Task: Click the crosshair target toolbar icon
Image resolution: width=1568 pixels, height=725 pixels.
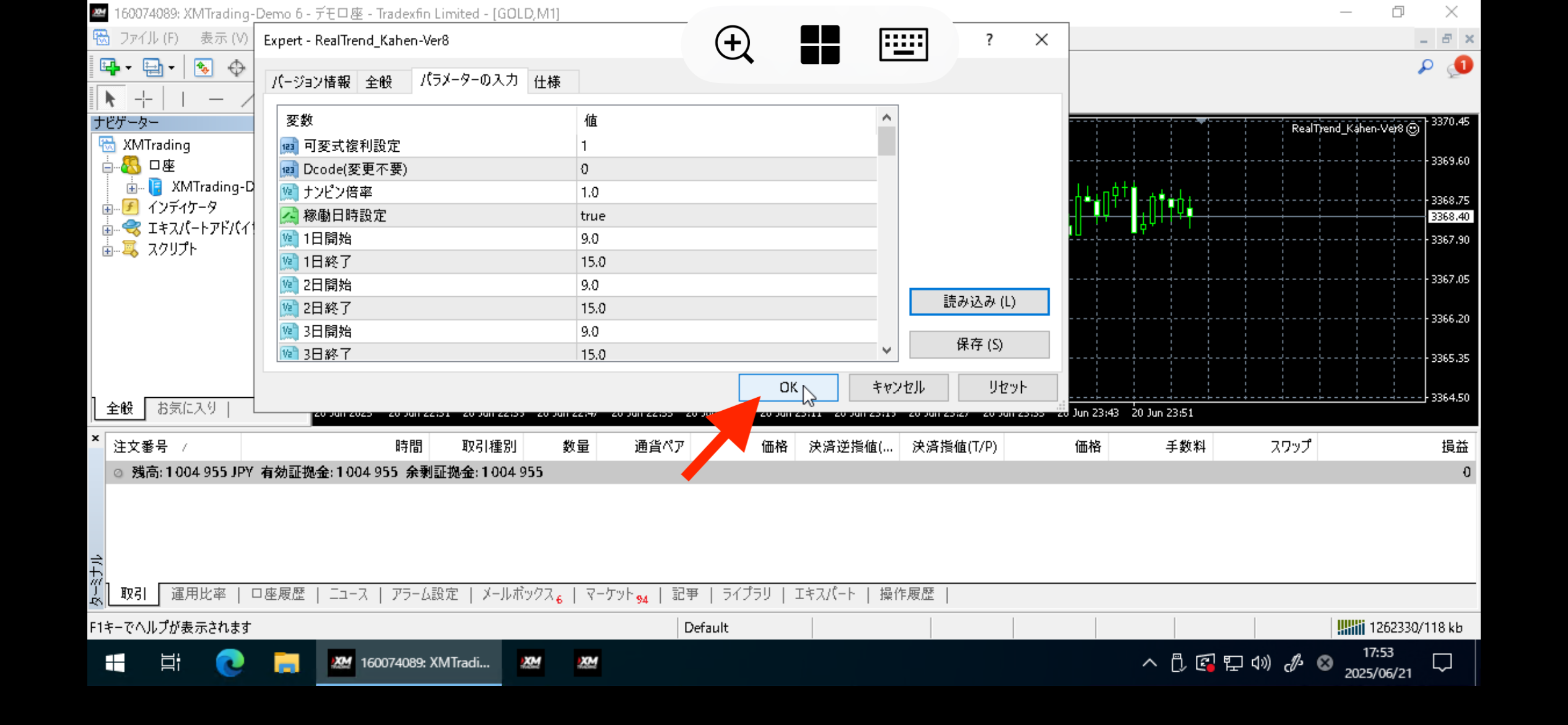Action: 237,67
